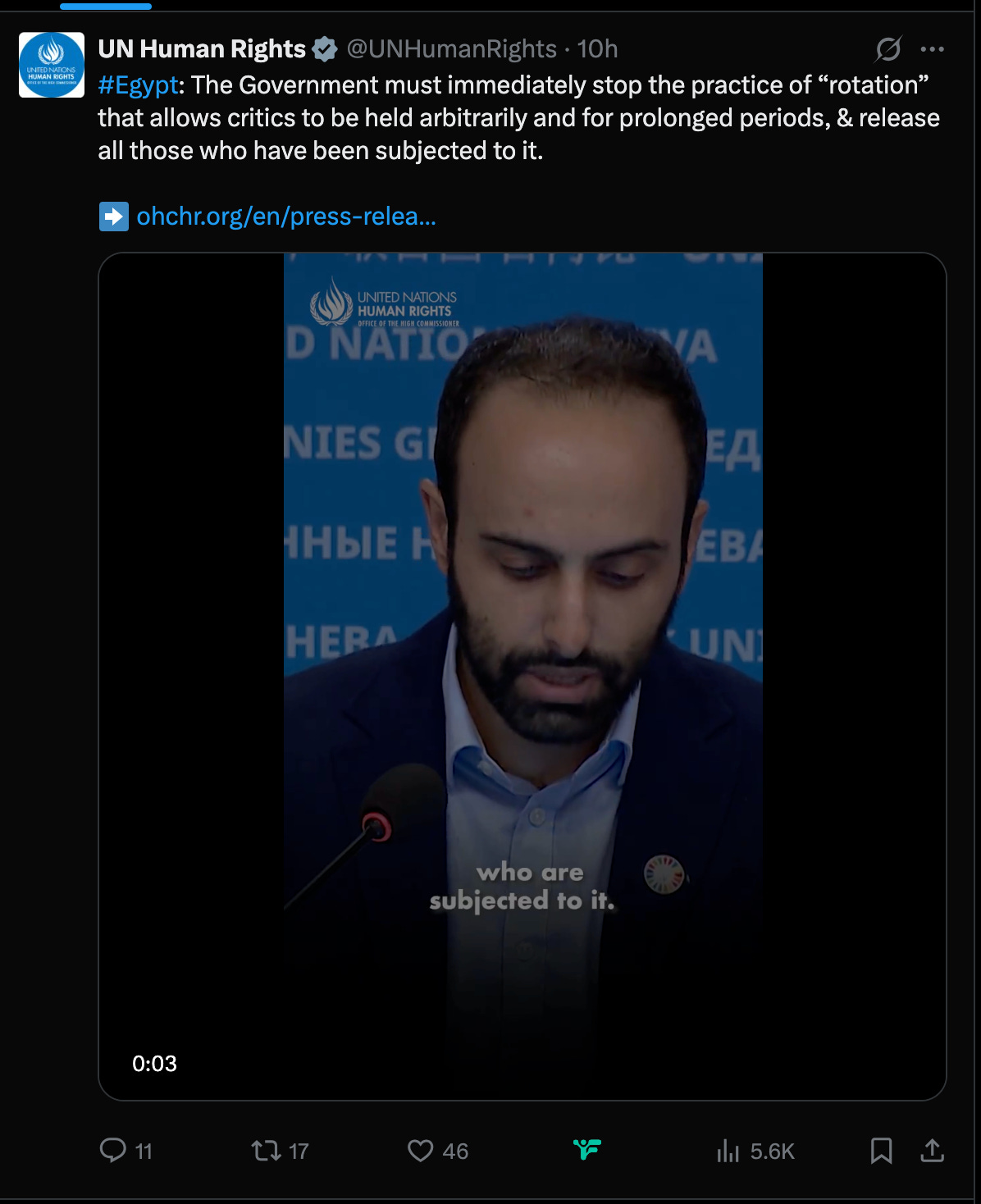Select the active blue tab indicator at top

106,6
